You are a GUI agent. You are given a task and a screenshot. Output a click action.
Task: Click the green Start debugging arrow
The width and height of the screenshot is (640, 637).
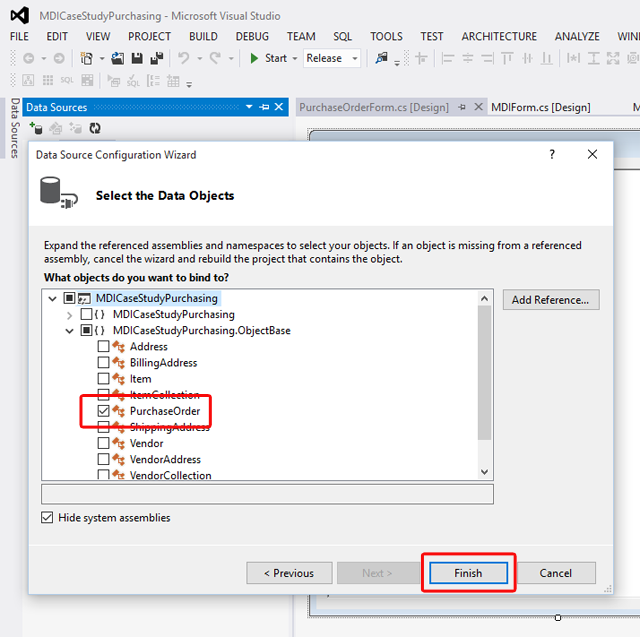[254, 58]
